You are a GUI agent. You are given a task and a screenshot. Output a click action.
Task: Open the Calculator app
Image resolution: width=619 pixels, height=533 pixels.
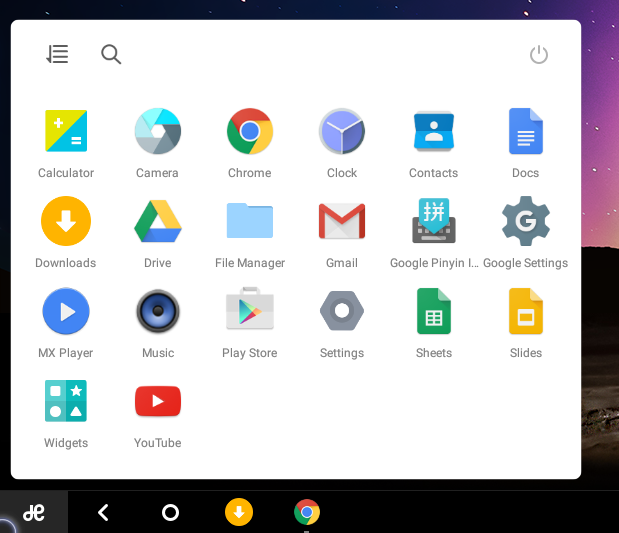[66, 131]
